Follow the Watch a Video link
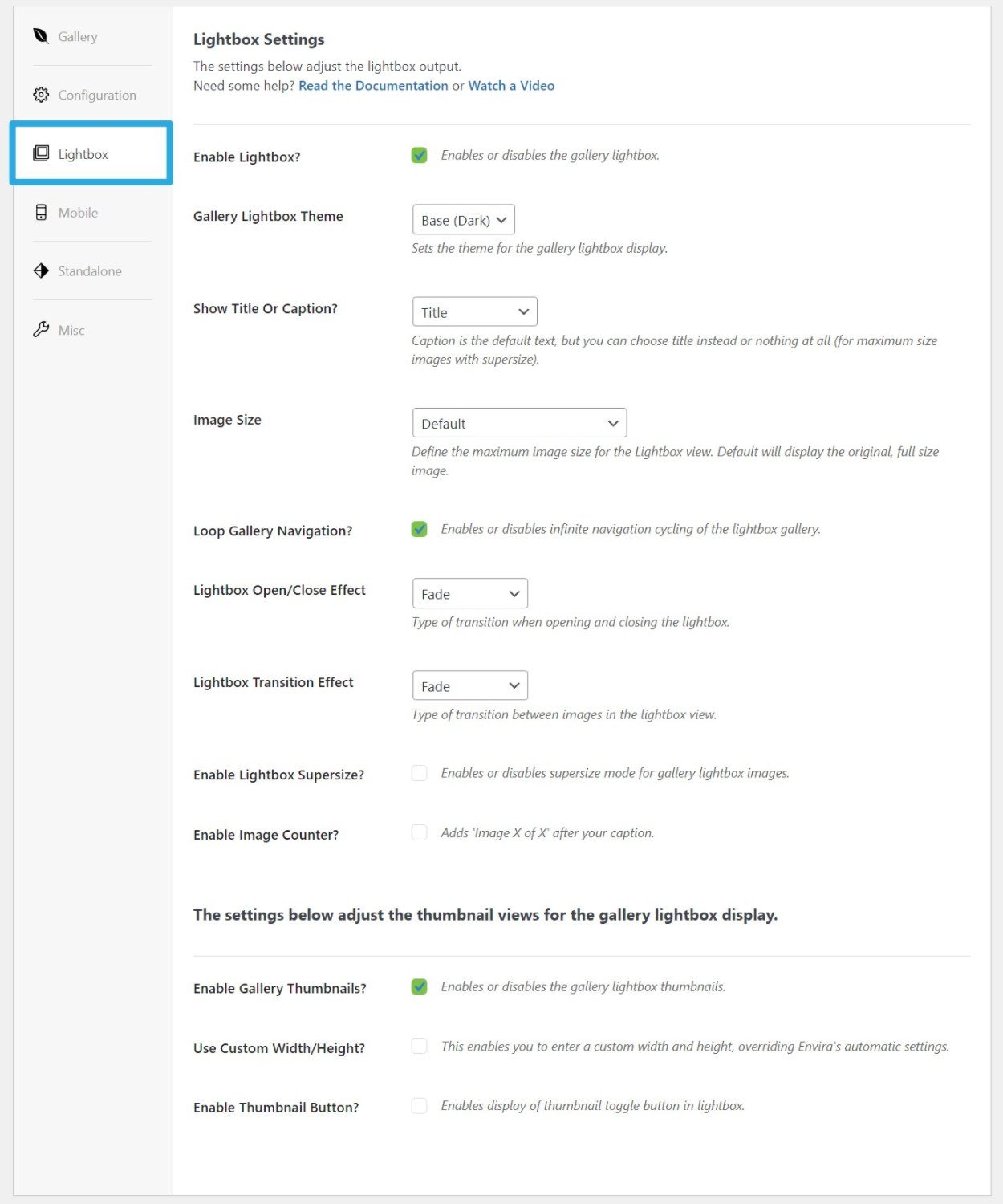This screenshot has width=1003, height=1204. [511, 86]
